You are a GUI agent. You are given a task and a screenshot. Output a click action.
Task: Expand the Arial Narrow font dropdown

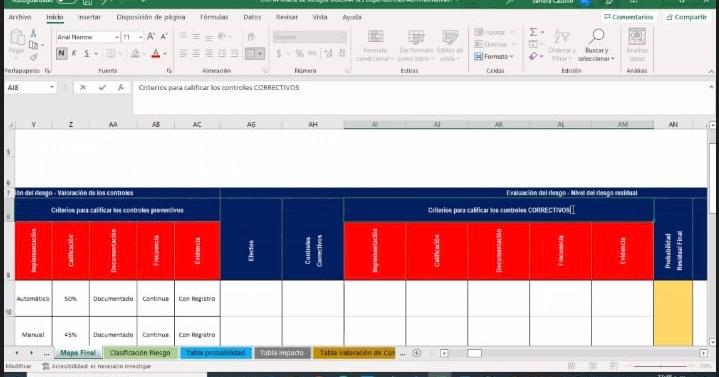click(x=117, y=37)
